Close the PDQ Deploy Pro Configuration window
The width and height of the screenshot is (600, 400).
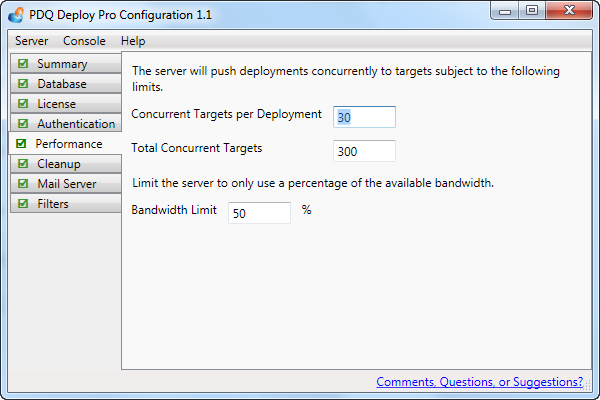click(x=569, y=11)
